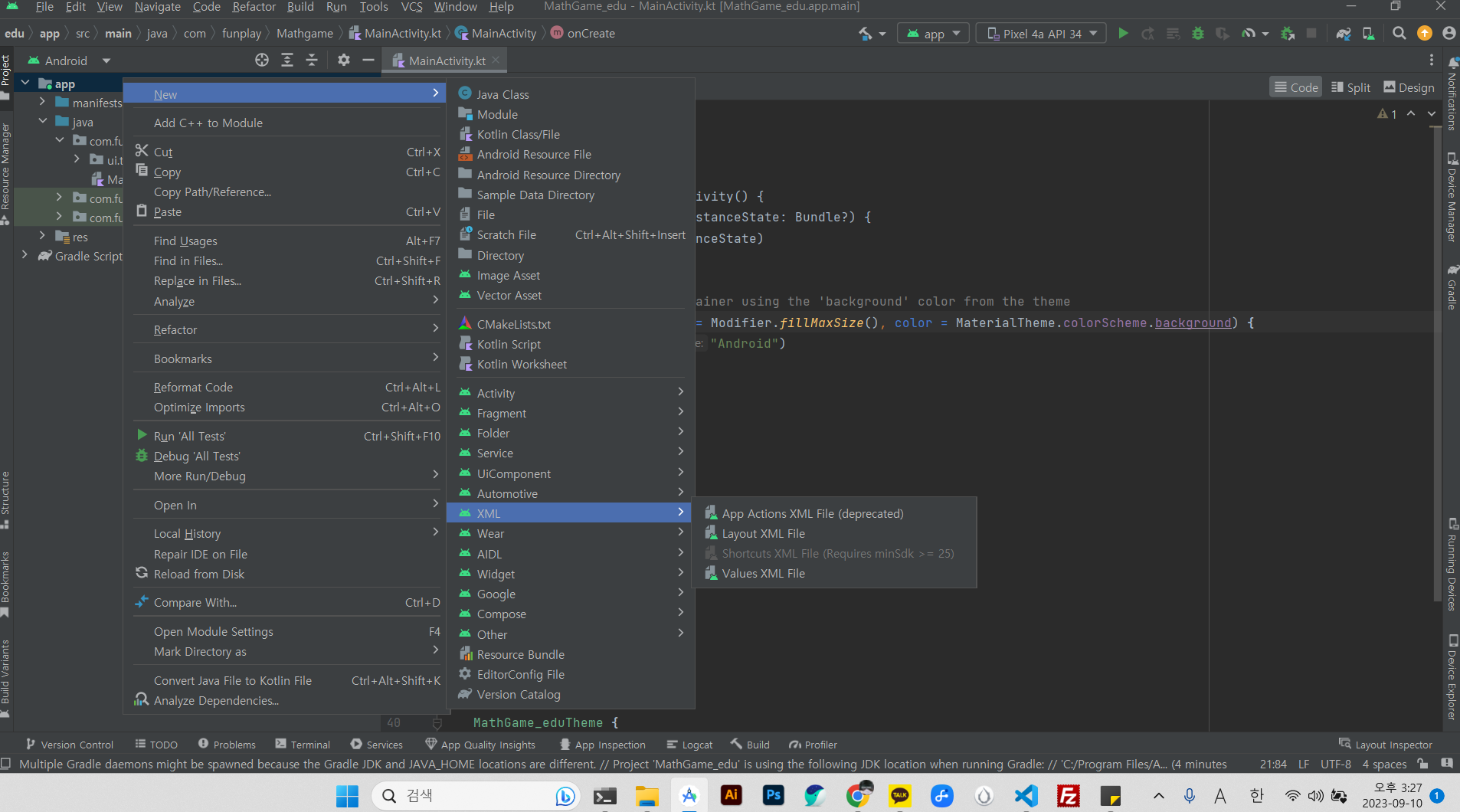Open Version Control tool window
Image resolution: width=1460 pixels, height=812 pixels.
[x=69, y=745]
